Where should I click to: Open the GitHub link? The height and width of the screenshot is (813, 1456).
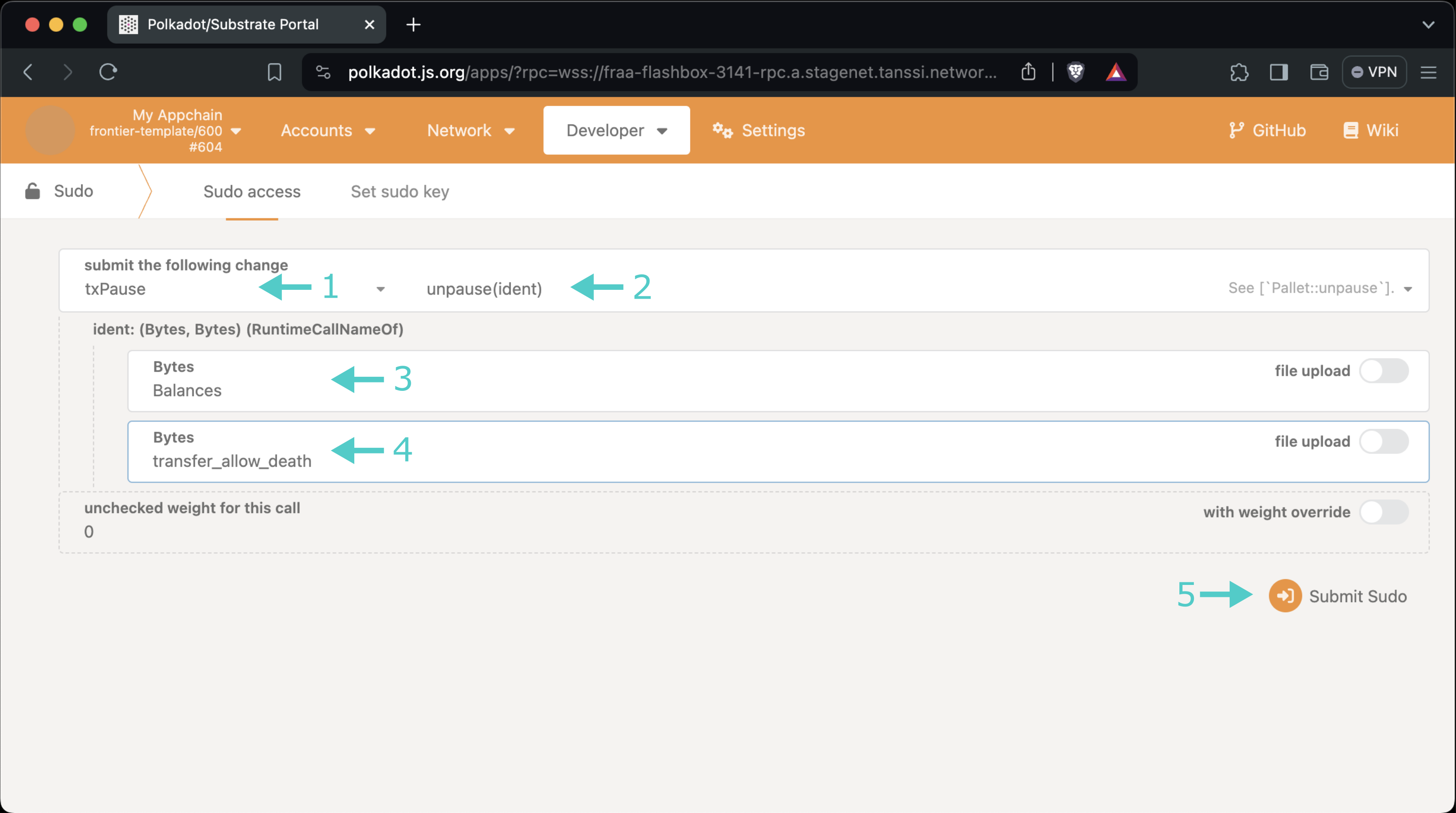pos(1267,131)
